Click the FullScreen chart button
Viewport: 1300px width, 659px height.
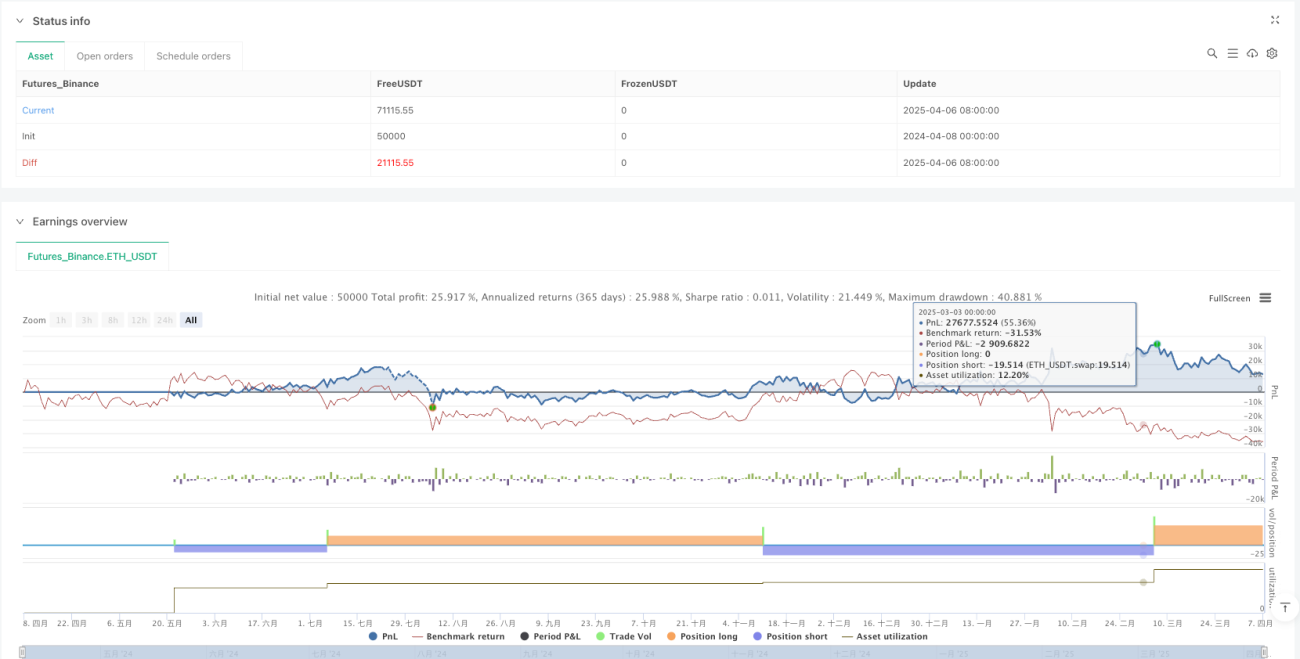(1229, 298)
